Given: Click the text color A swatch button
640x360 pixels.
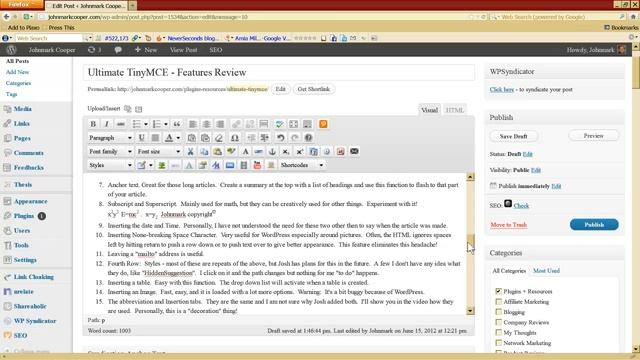Looking at the screenshot, I should (x=169, y=138).
